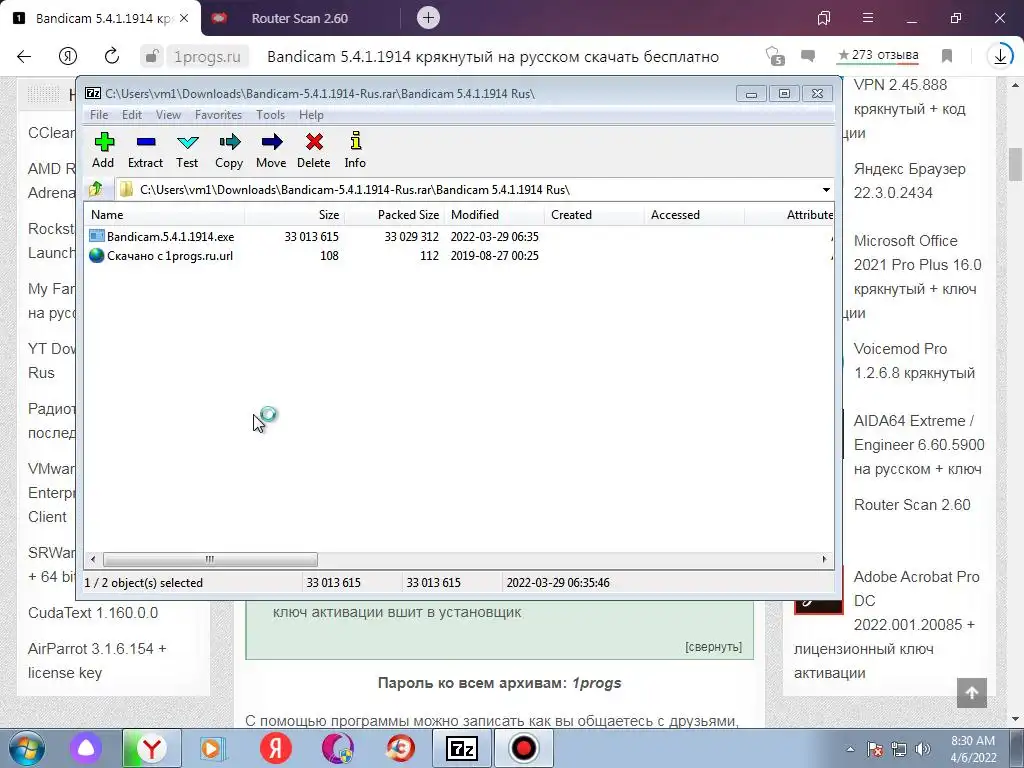Open the Router Scan 2.60 sidebar link

pyautogui.click(x=912, y=505)
